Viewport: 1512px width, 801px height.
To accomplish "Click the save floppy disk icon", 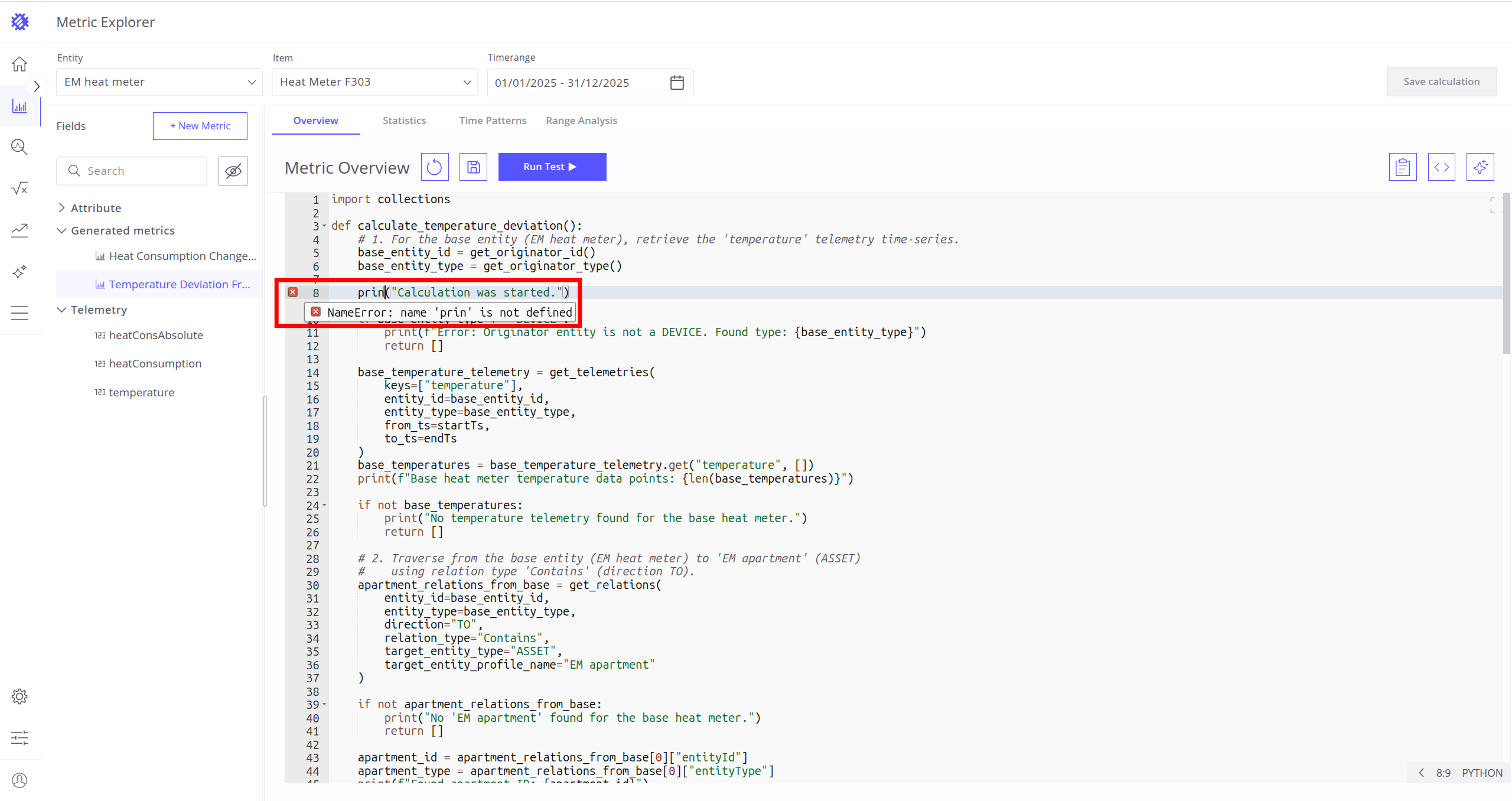I will point(473,167).
